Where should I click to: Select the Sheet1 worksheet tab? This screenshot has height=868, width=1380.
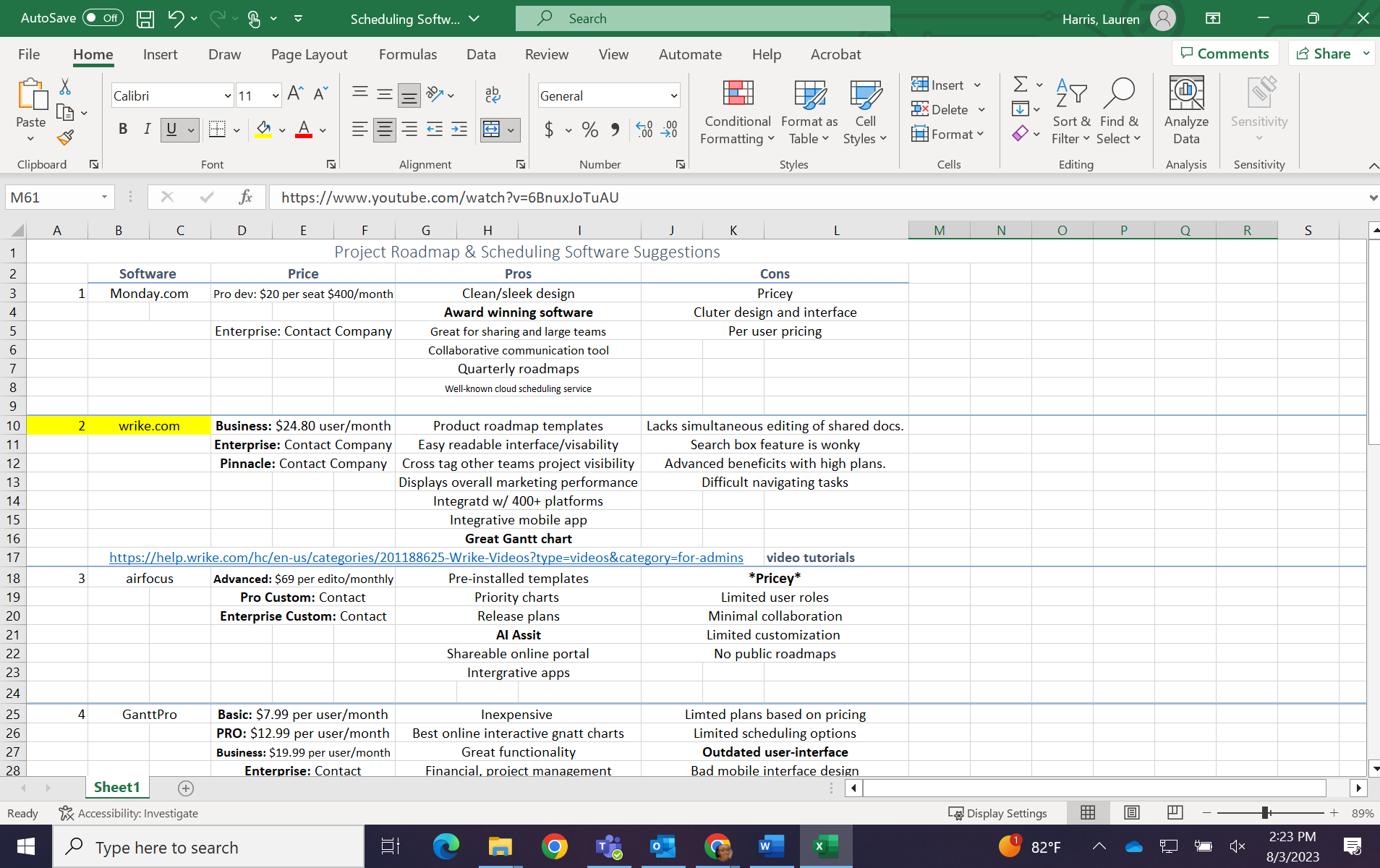(116, 787)
